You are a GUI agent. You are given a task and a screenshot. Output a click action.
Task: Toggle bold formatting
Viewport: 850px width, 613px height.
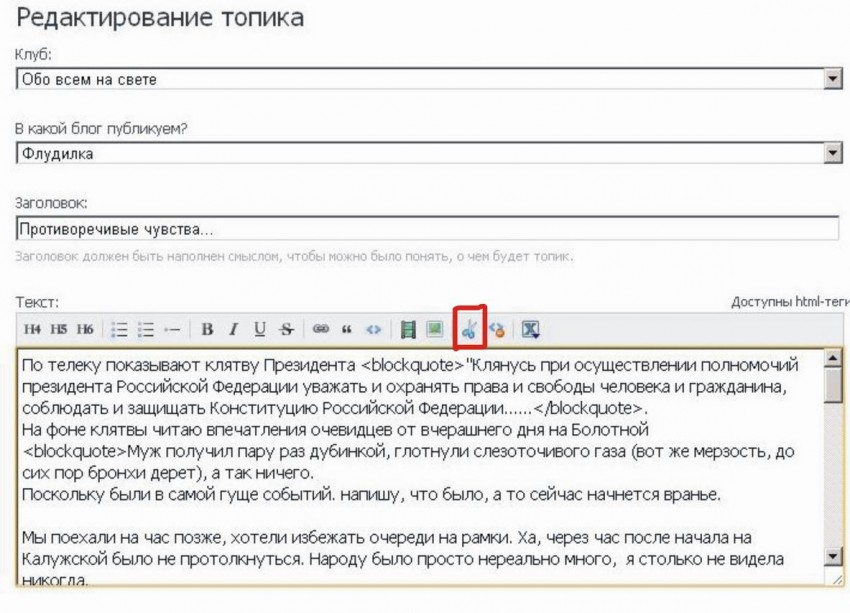207,328
